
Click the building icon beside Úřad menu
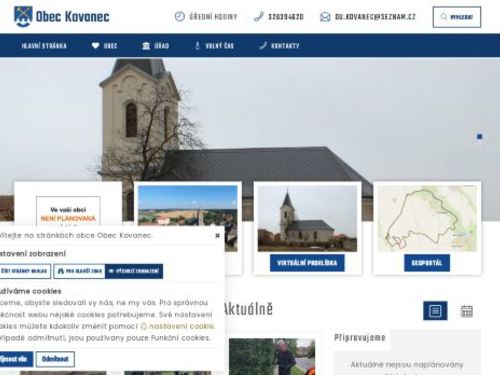(x=146, y=46)
